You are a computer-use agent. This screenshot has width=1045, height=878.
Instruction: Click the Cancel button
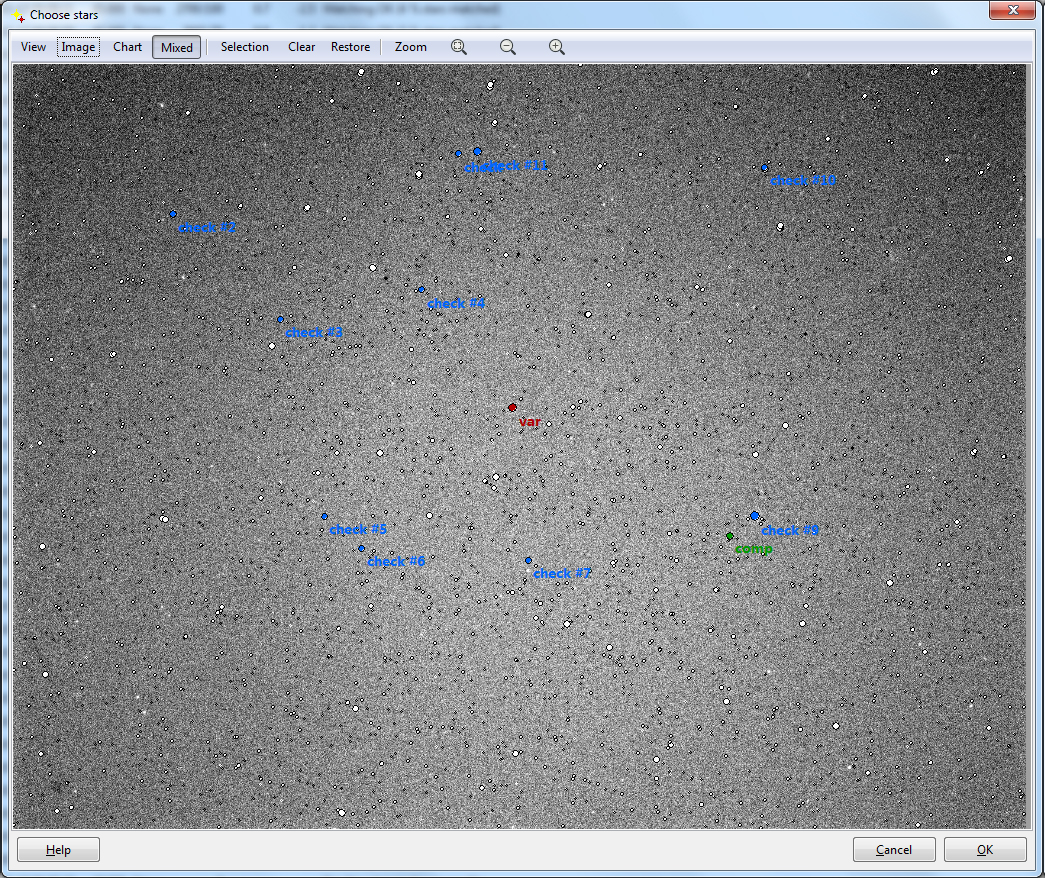tap(894, 849)
